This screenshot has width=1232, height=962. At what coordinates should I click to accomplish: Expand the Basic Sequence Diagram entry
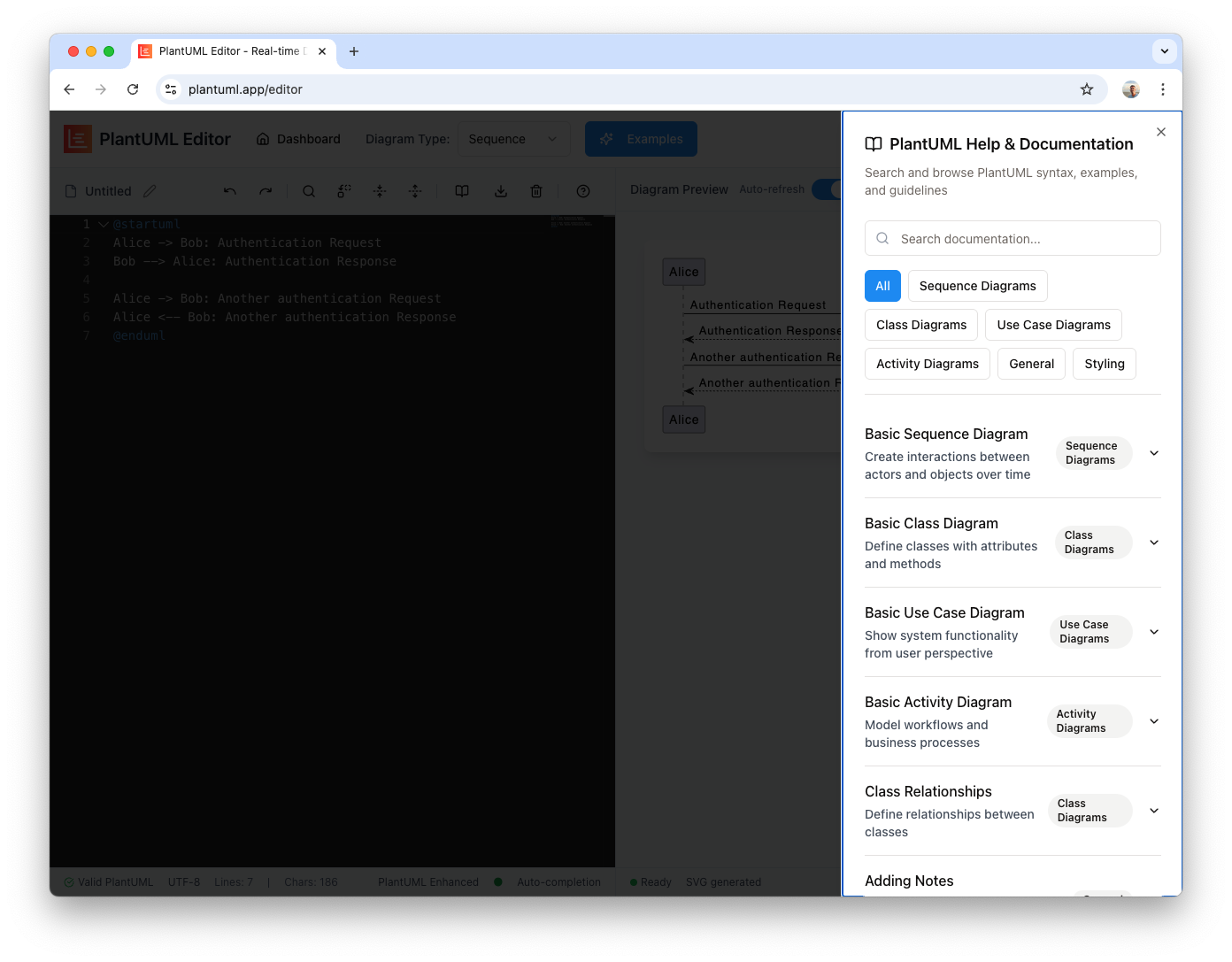[1154, 453]
